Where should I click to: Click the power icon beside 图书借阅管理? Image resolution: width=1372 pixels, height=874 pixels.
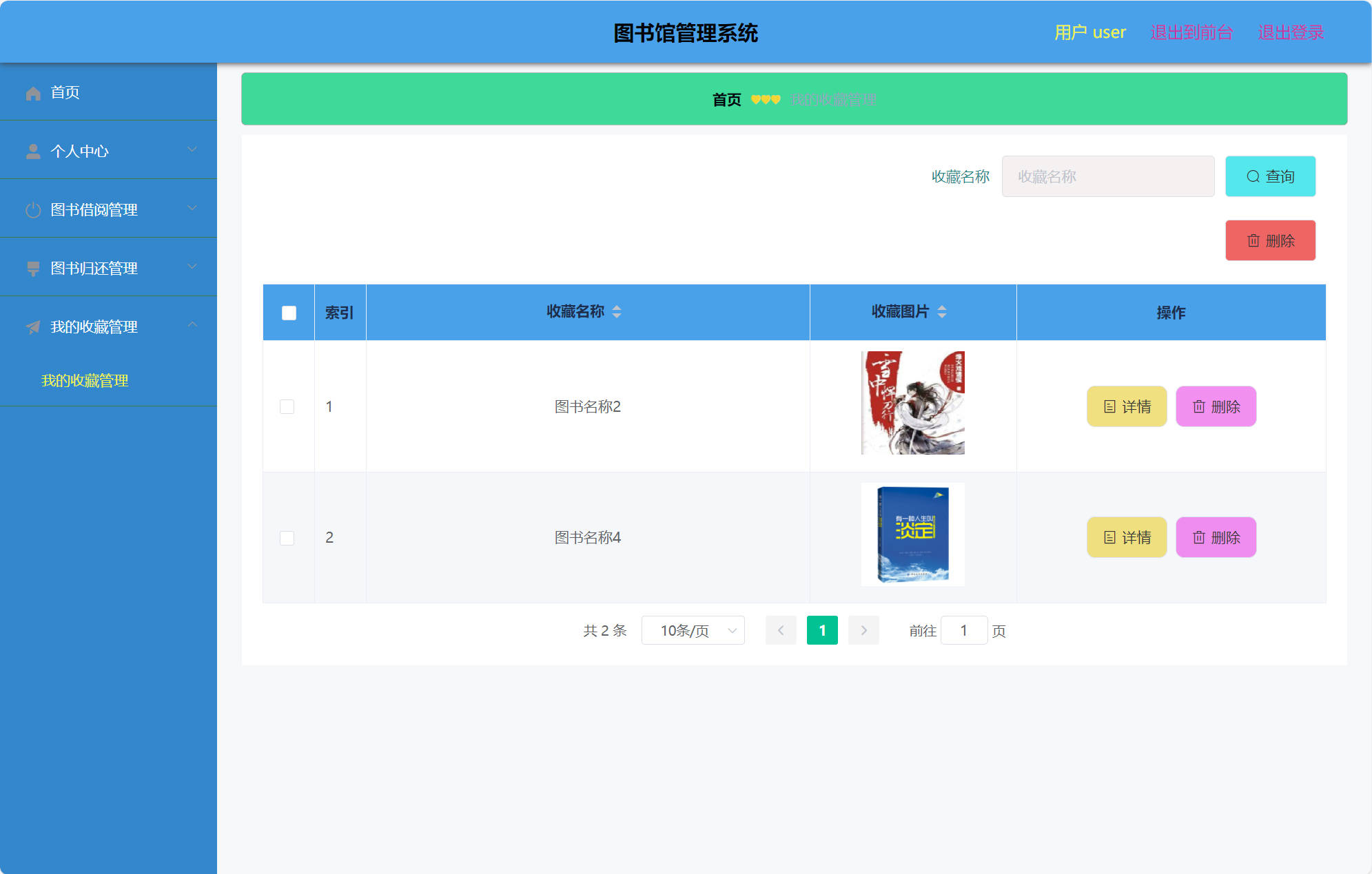click(x=34, y=209)
